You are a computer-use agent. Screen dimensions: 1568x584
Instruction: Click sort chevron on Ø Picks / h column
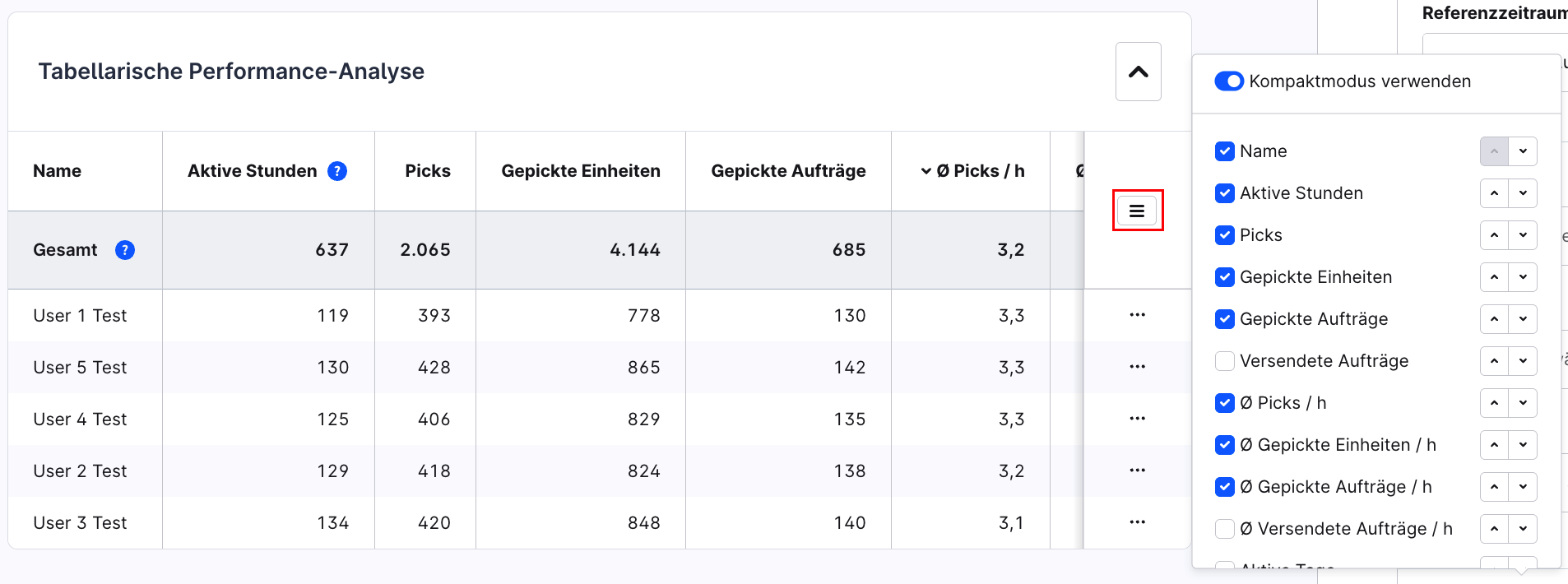(925, 170)
